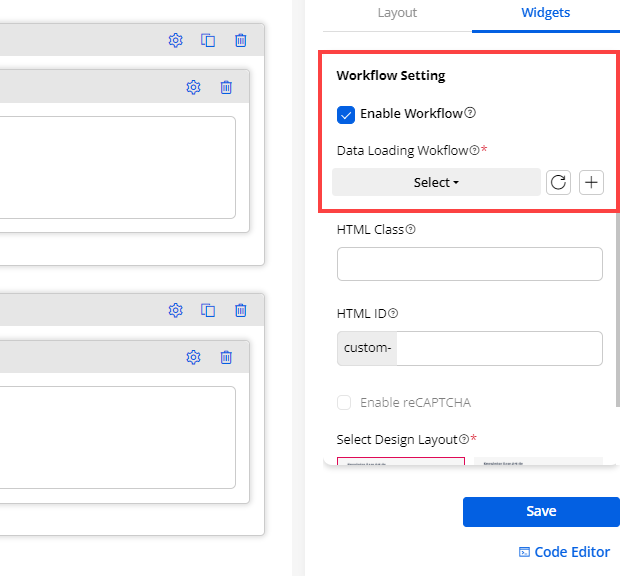This screenshot has width=627, height=576.
Task: Open gear settings of first inner widget
Action: click(194, 87)
